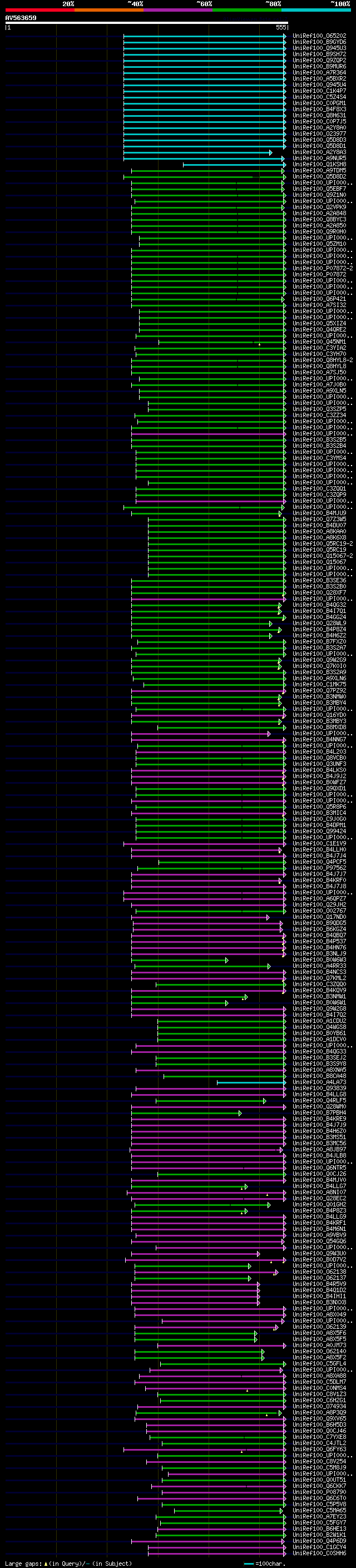Select hit UniRef100_A2Y8A3
The height and width of the screenshot is (1568, 356).
(319, 152)
